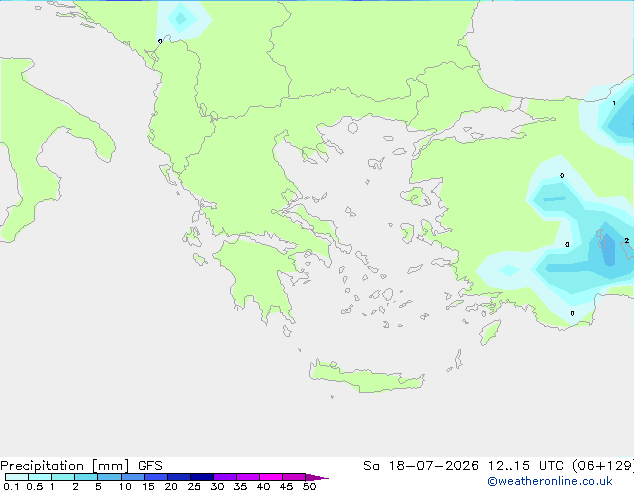Click the 30–35 mm purple legend swatch

pyautogui.click(x=225, y=477)
